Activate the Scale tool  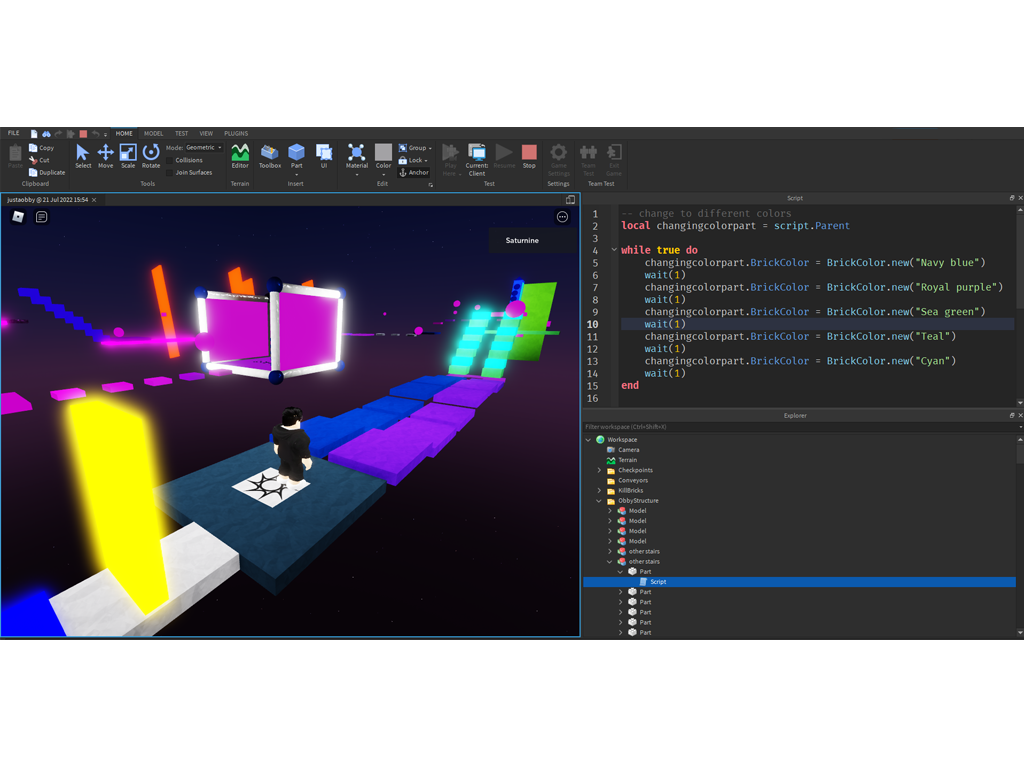[x=128, y=154]
